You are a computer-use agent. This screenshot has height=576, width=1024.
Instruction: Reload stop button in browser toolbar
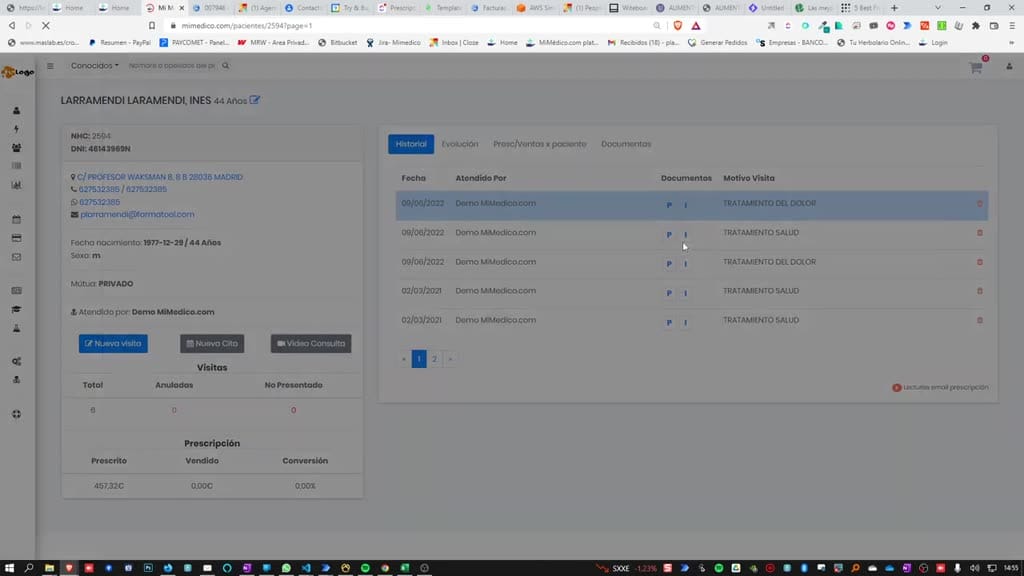[x=46, y=25]
